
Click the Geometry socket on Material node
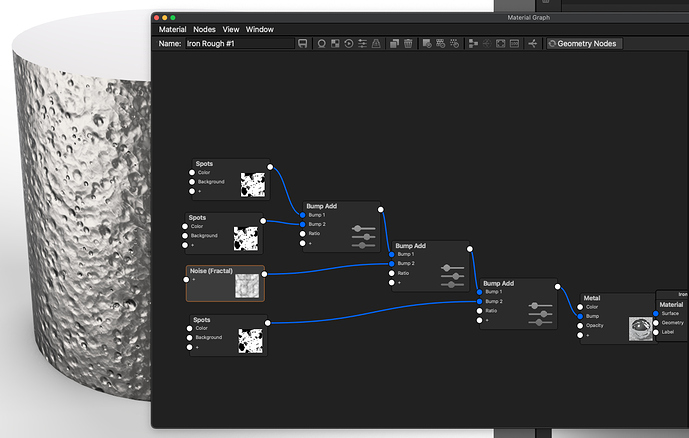click(656, 323)
